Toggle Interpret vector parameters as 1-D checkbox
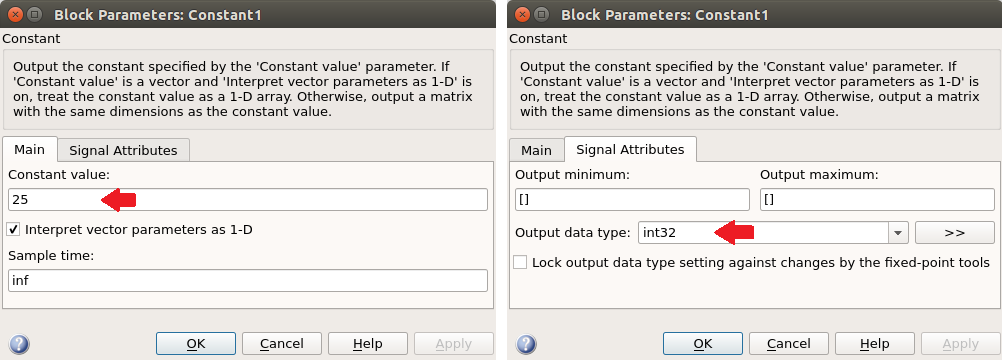 pyautogui.click(x=14, y=229)
